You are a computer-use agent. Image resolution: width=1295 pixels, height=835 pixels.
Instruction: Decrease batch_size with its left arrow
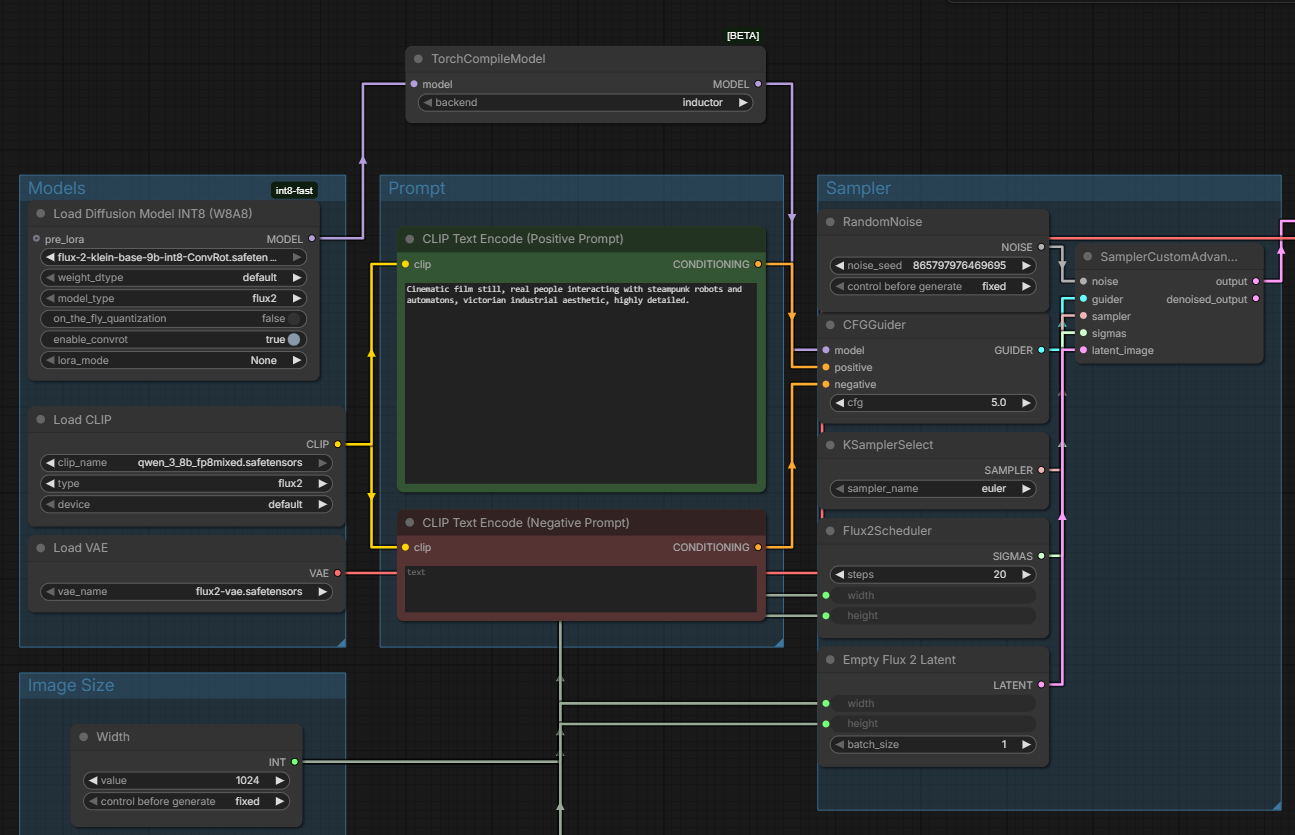pos(841,745)
